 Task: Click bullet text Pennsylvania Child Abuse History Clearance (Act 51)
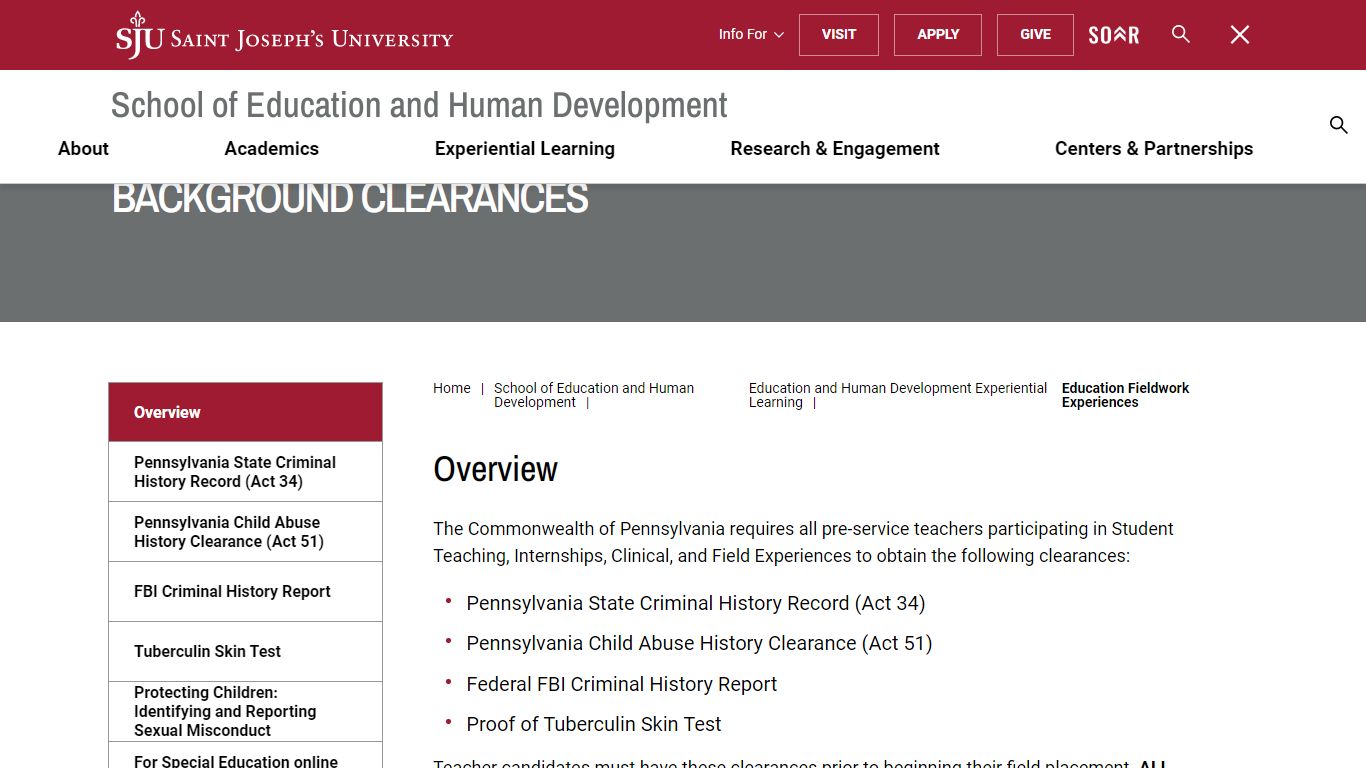point(699,643)
